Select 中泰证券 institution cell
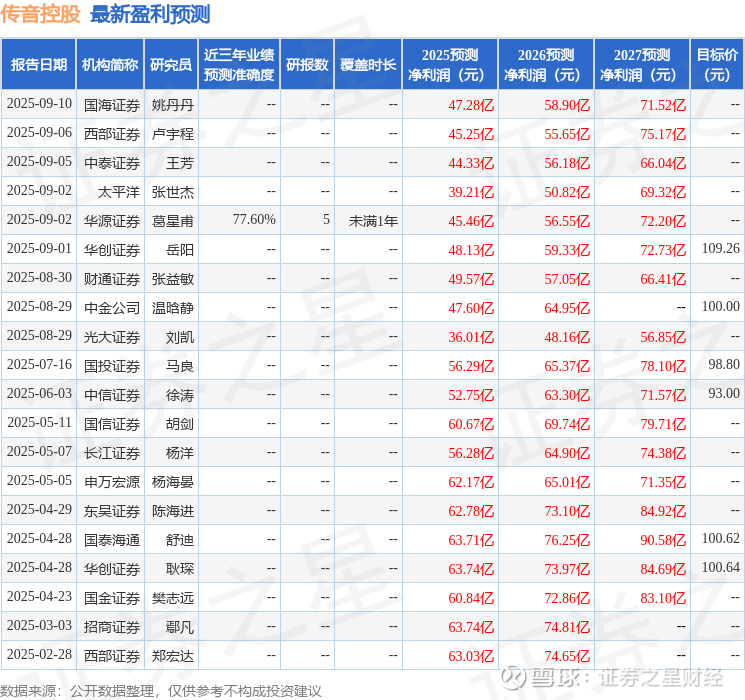The width and height of the screenshot is (745, 700). point(112,163)
